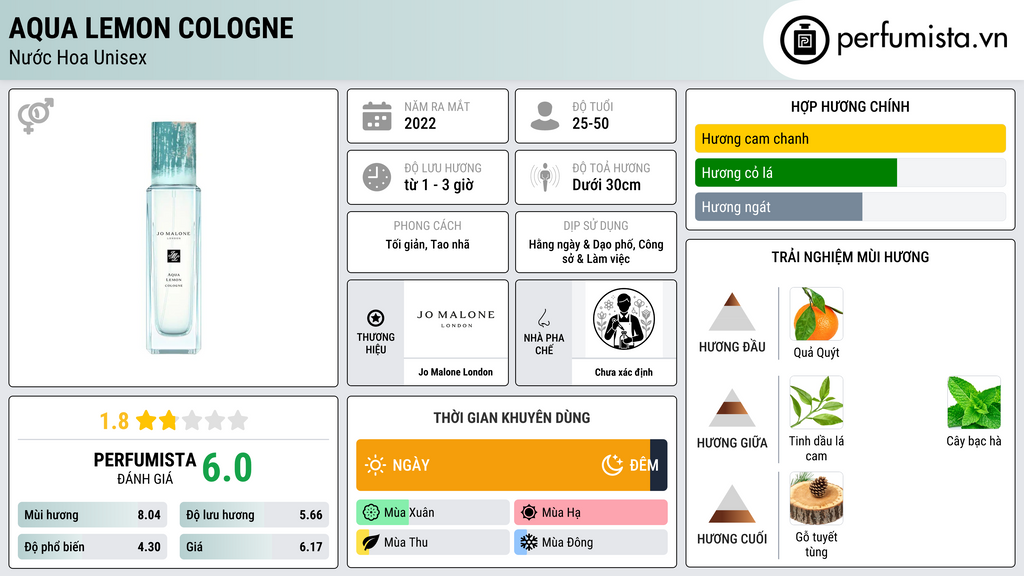Click the summer sun icon in Mùa Hạ
Screen dimensions: 1024x576
tap(529, 513)
